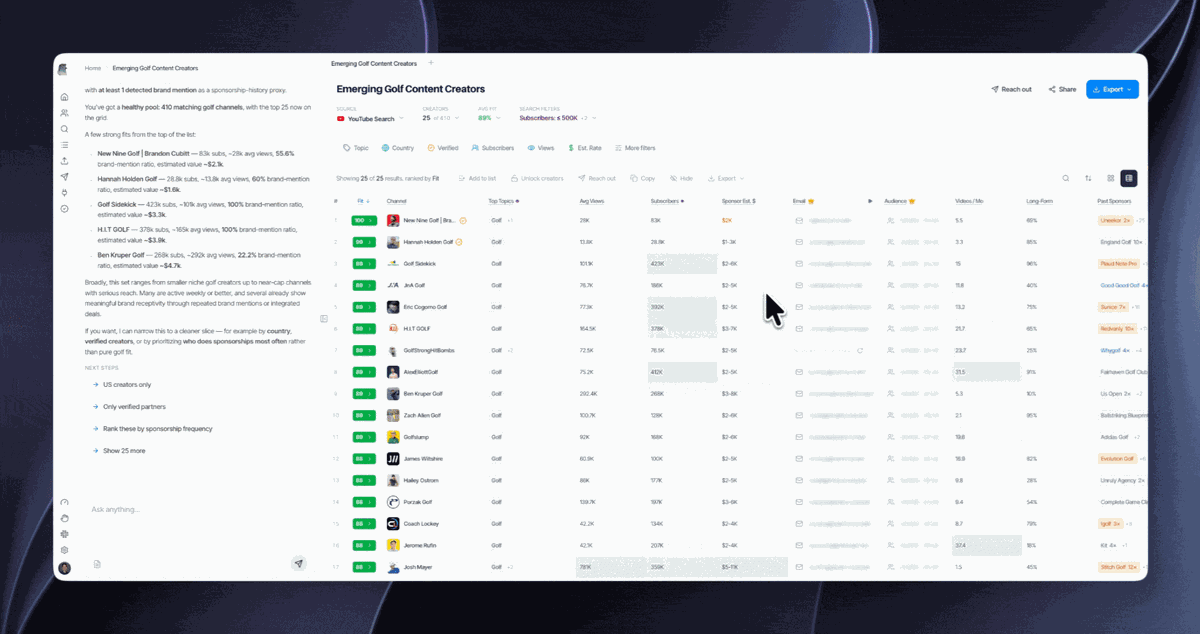Expand the 100 fit score for New Nine Golf
This screenshot has height=634, width=1200.
coord(363,220)
